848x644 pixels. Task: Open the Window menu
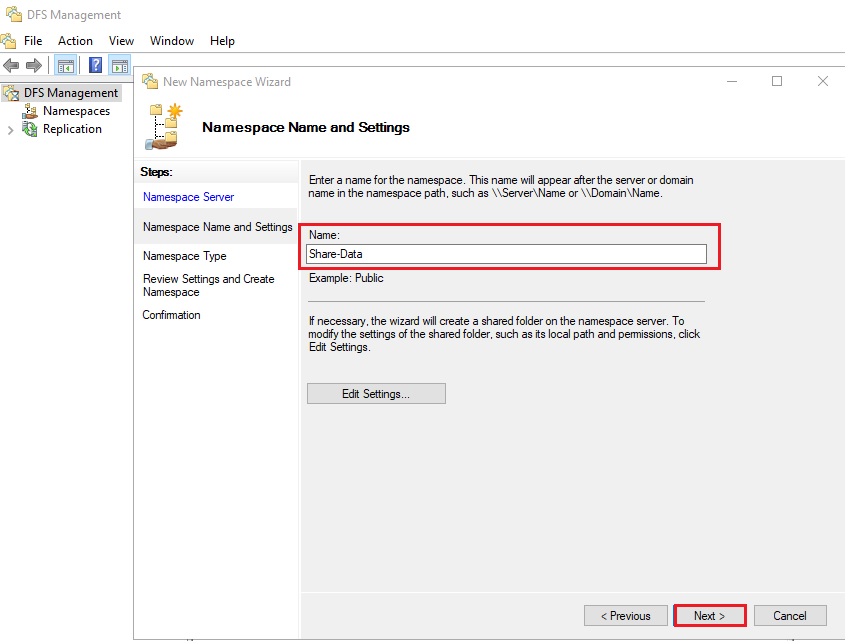(x=172, y=41)
